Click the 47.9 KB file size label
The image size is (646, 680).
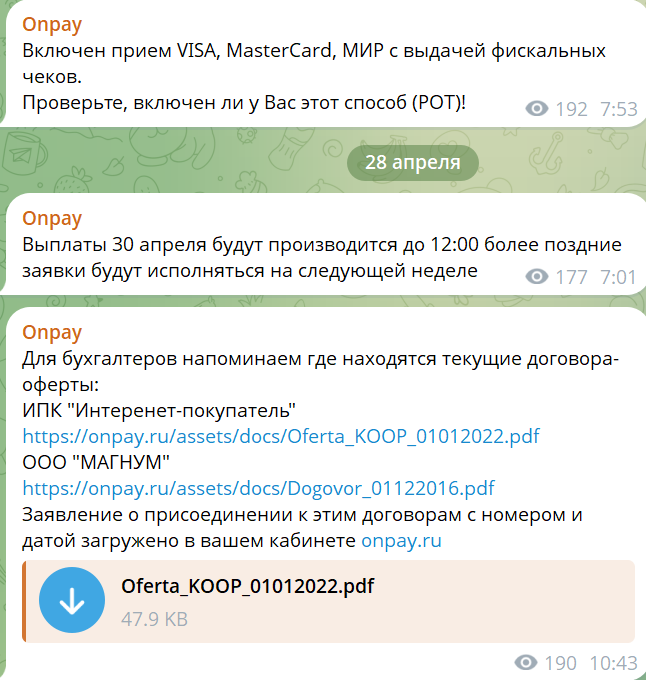pyautogui.click(x=154, y=619)
